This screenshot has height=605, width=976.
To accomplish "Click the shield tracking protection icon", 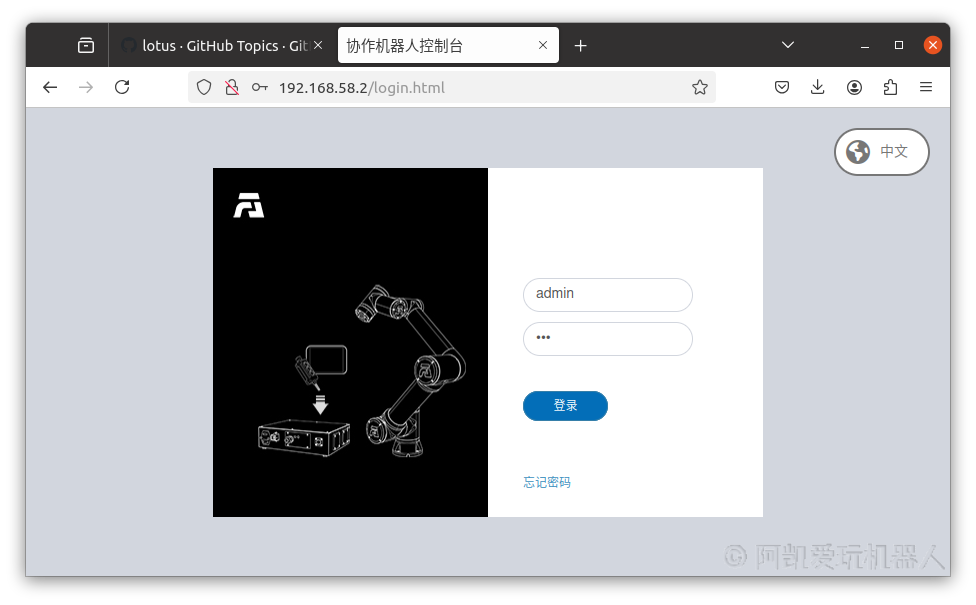I will click(x=204, y=87).
